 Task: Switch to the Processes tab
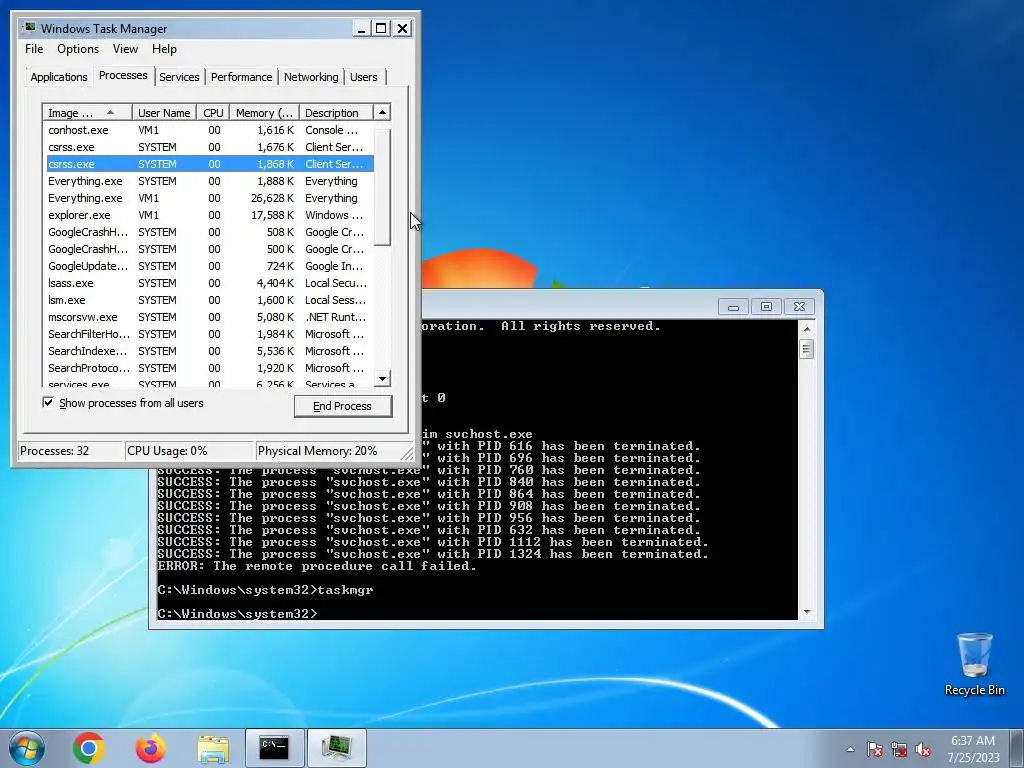123,75
